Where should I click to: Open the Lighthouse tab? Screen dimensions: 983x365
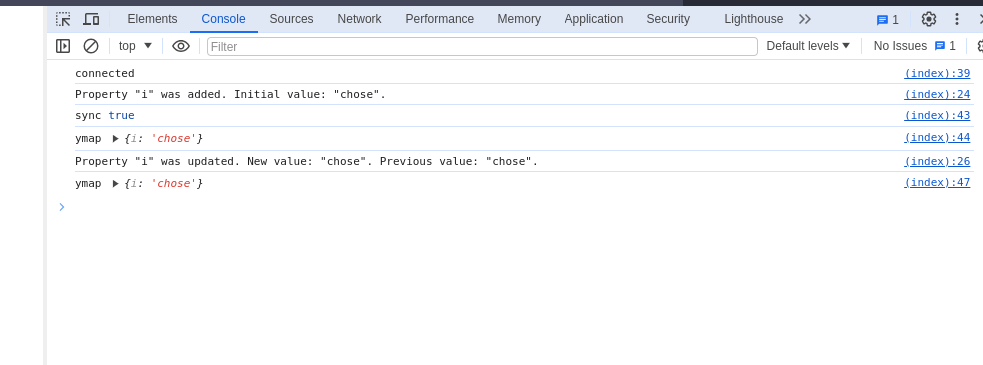click(x=754, y=19)
